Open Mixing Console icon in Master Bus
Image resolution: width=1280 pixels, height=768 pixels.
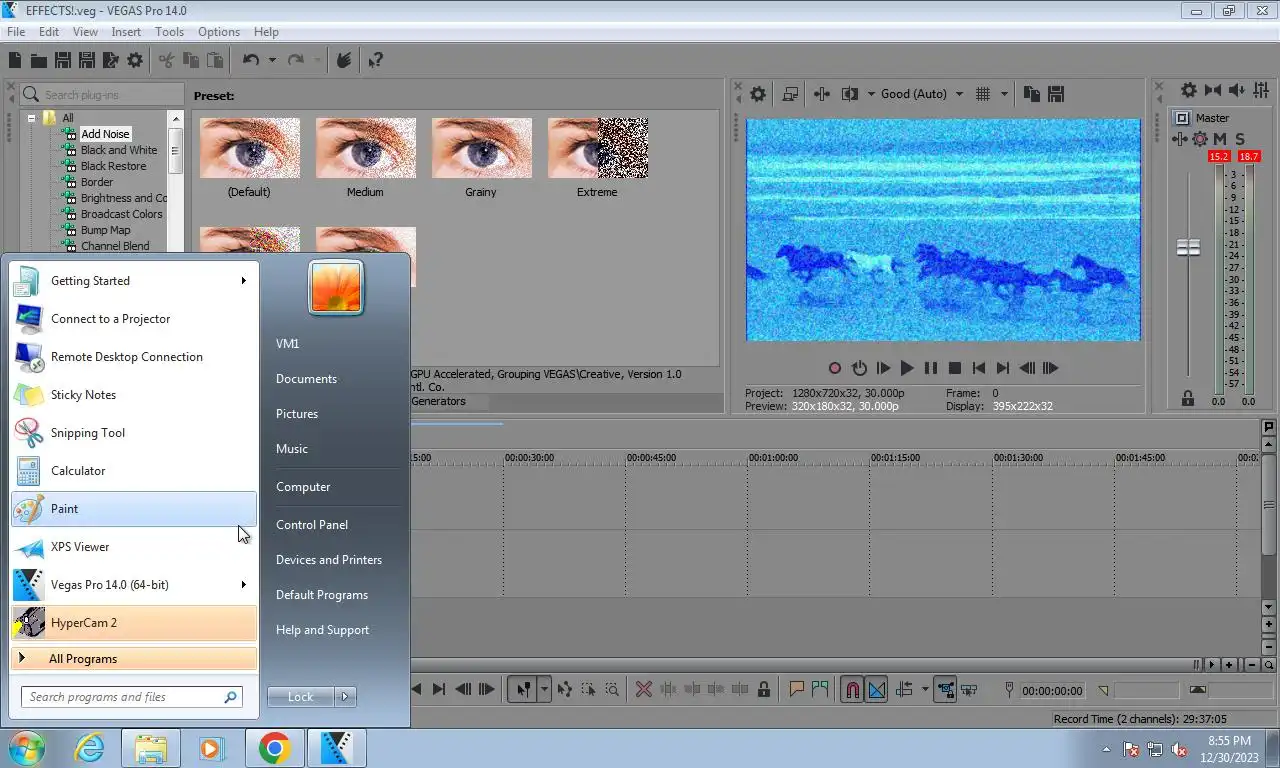tap(1261, 90)
